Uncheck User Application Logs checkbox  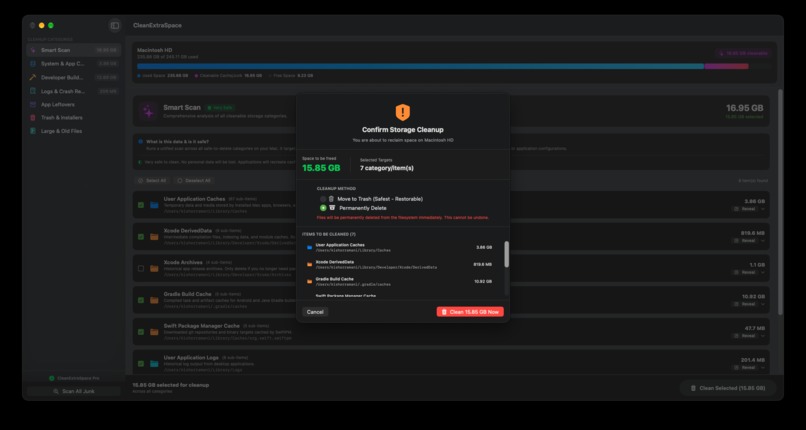pos(141,364)
